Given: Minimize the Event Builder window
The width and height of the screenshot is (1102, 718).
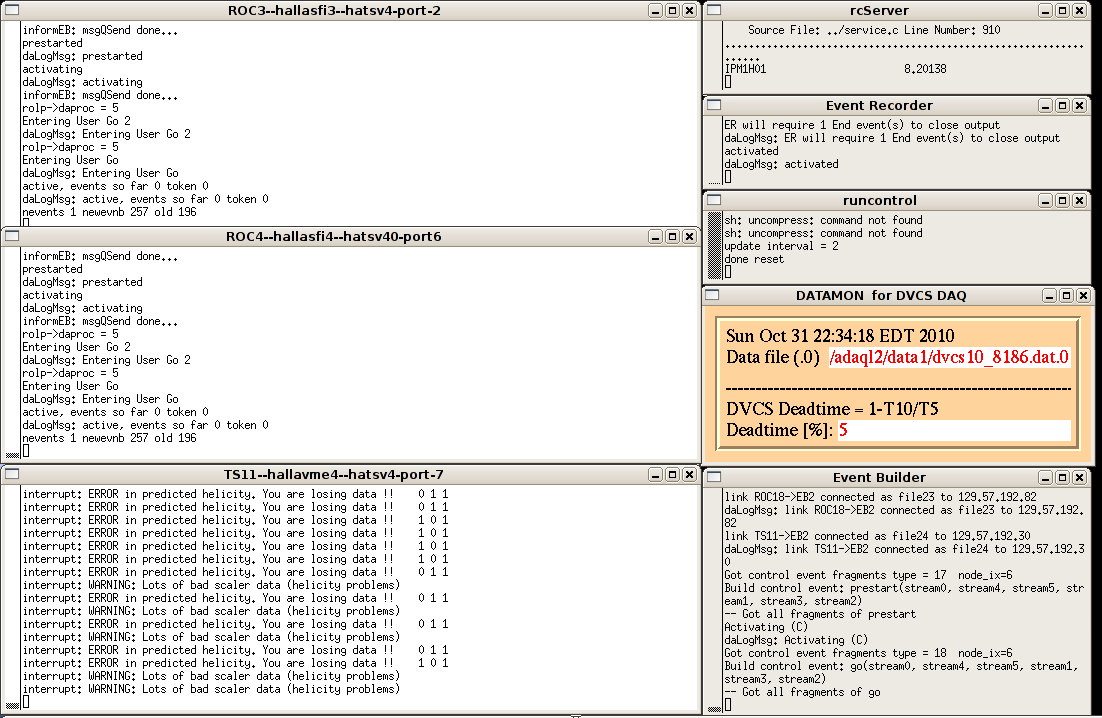Looking at the screenshot, I should [1045, 478].
